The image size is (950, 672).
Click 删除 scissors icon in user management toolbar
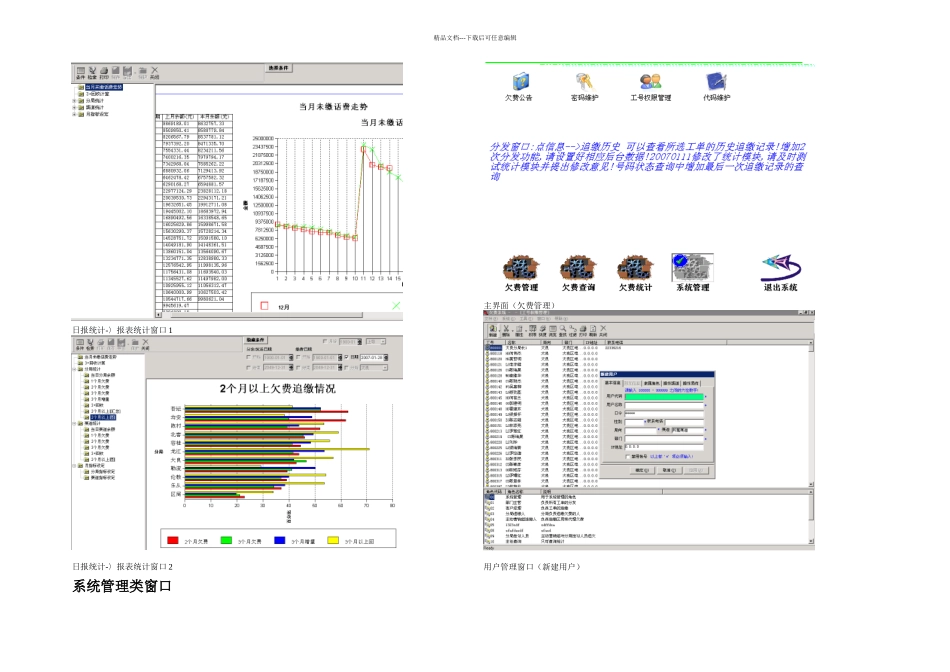click(506, 330)
